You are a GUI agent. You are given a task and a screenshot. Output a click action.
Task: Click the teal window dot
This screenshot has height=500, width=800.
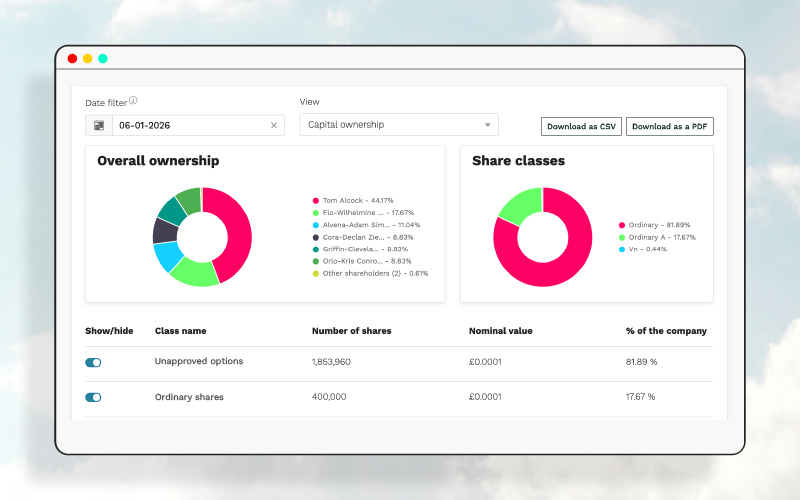(x=103, y=59)
